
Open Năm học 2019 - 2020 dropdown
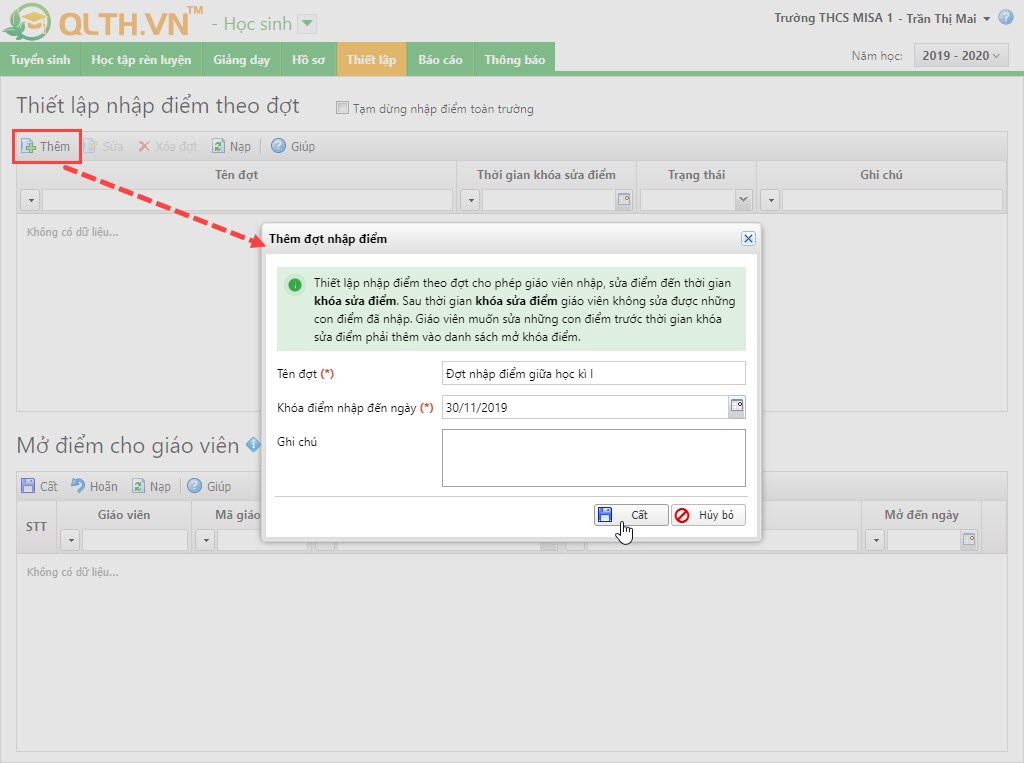pos(961,56)
